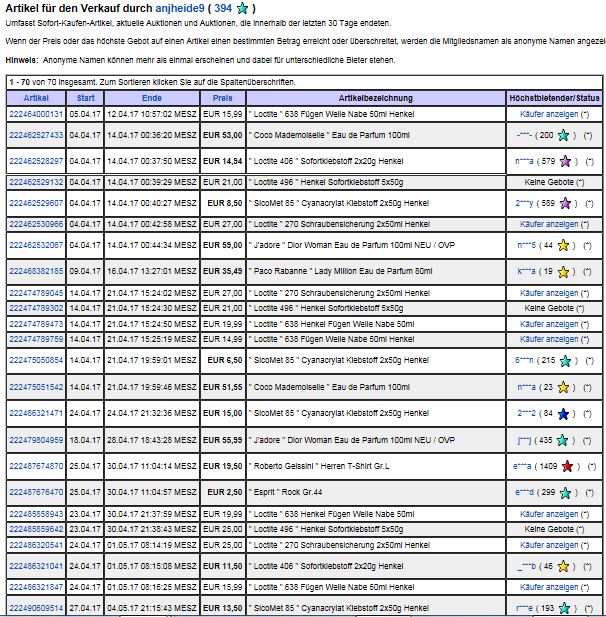Open item 222462528297
This screenshot has height=617, width=606.
pyautogui.click(x=36, y=161)
